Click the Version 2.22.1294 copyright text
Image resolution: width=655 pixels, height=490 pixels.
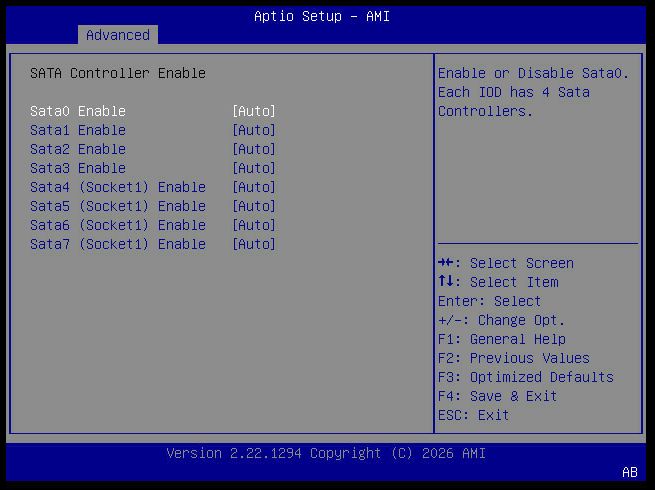point(326,453)
